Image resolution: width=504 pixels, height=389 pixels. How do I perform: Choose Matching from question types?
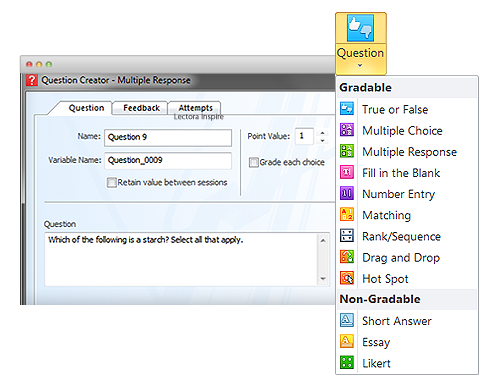pos(387,216)
